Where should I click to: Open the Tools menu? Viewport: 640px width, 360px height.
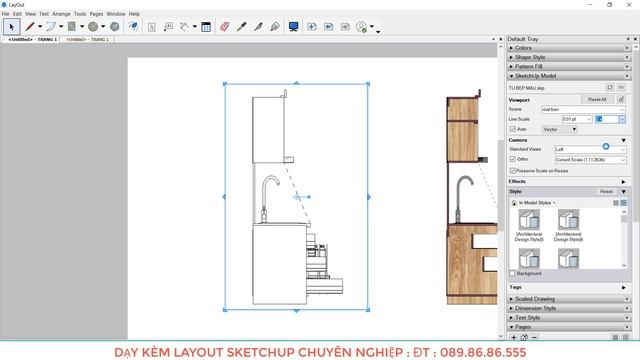(80, 14)
